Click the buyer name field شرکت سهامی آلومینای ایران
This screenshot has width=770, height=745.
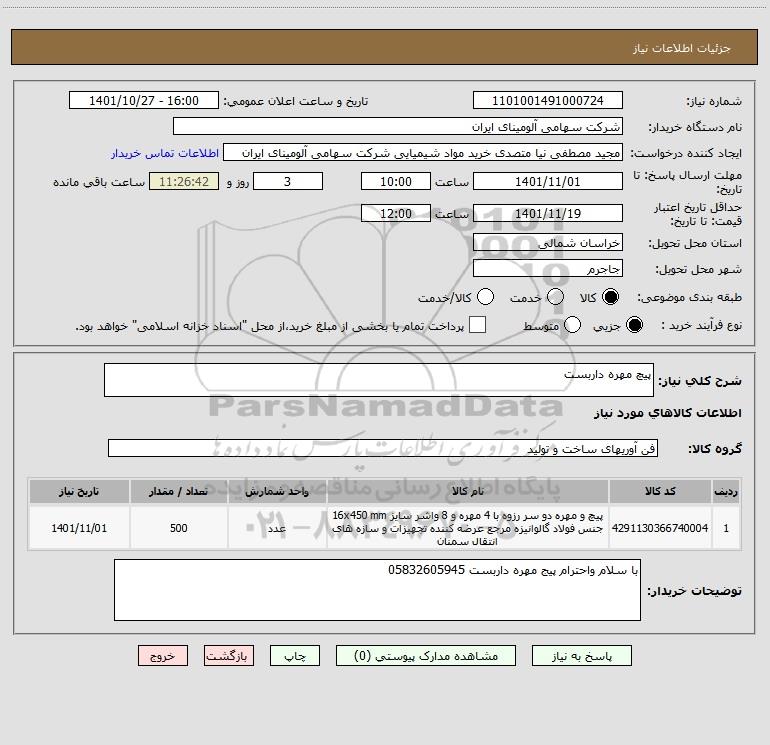[398, 127]
